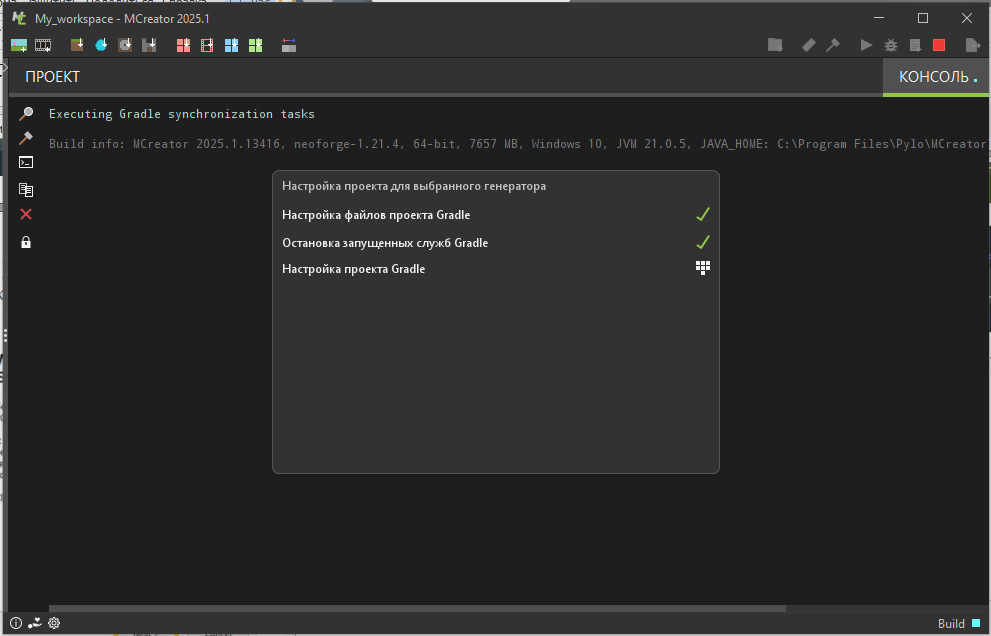Click the terminal prompt icon in console sidebar
The height and width of the screenshot is (636, 991).
(26, 162)
